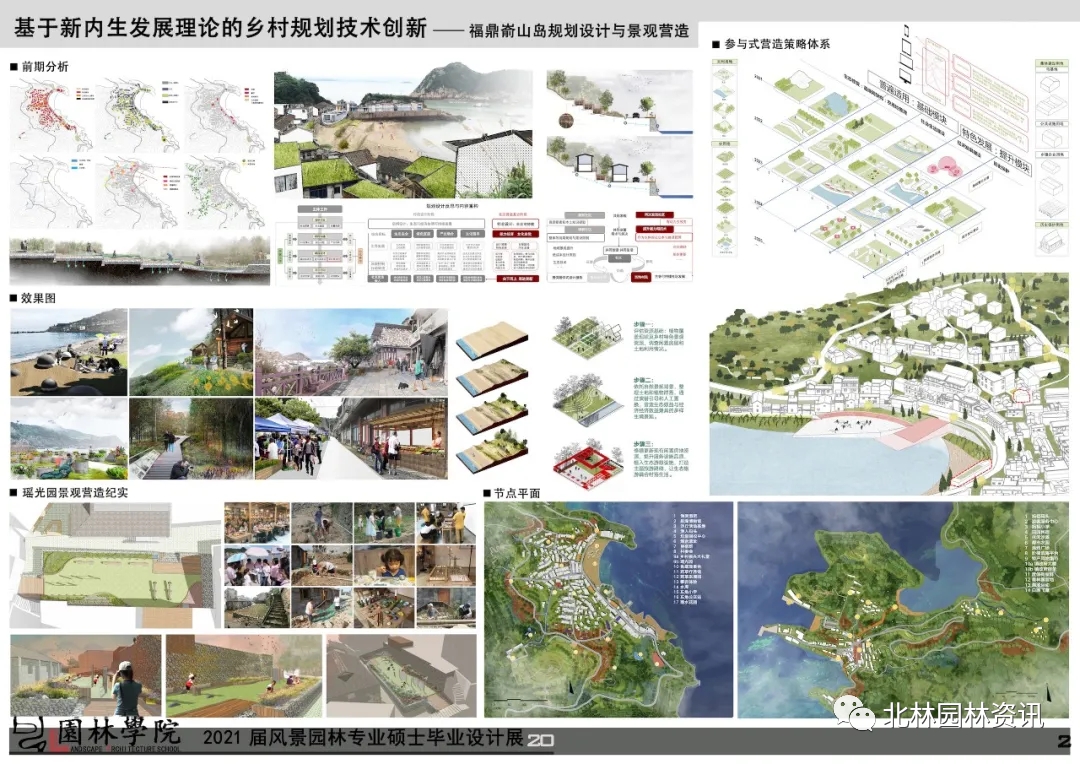This screenshot has width=1080, height=764.
Task: Open the analysis map with green tree dots
Action: (225, 192)
